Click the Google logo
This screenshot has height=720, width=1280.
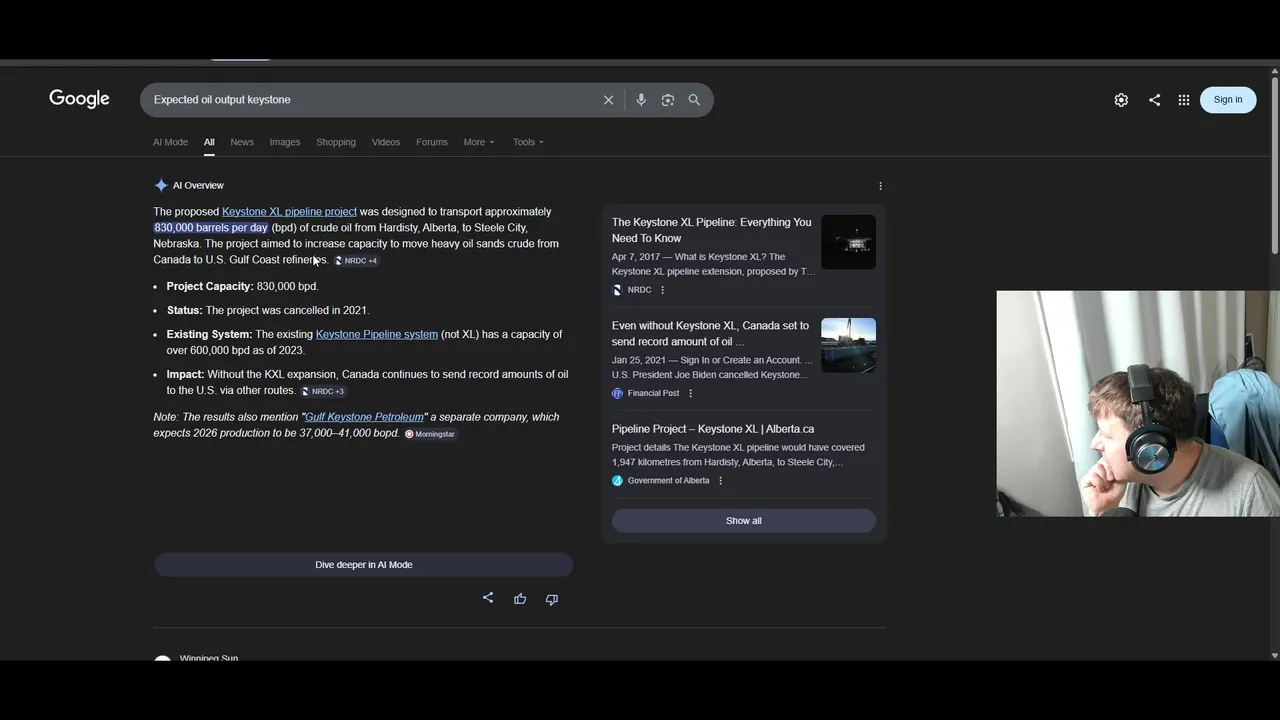click(x=79, y=99)
